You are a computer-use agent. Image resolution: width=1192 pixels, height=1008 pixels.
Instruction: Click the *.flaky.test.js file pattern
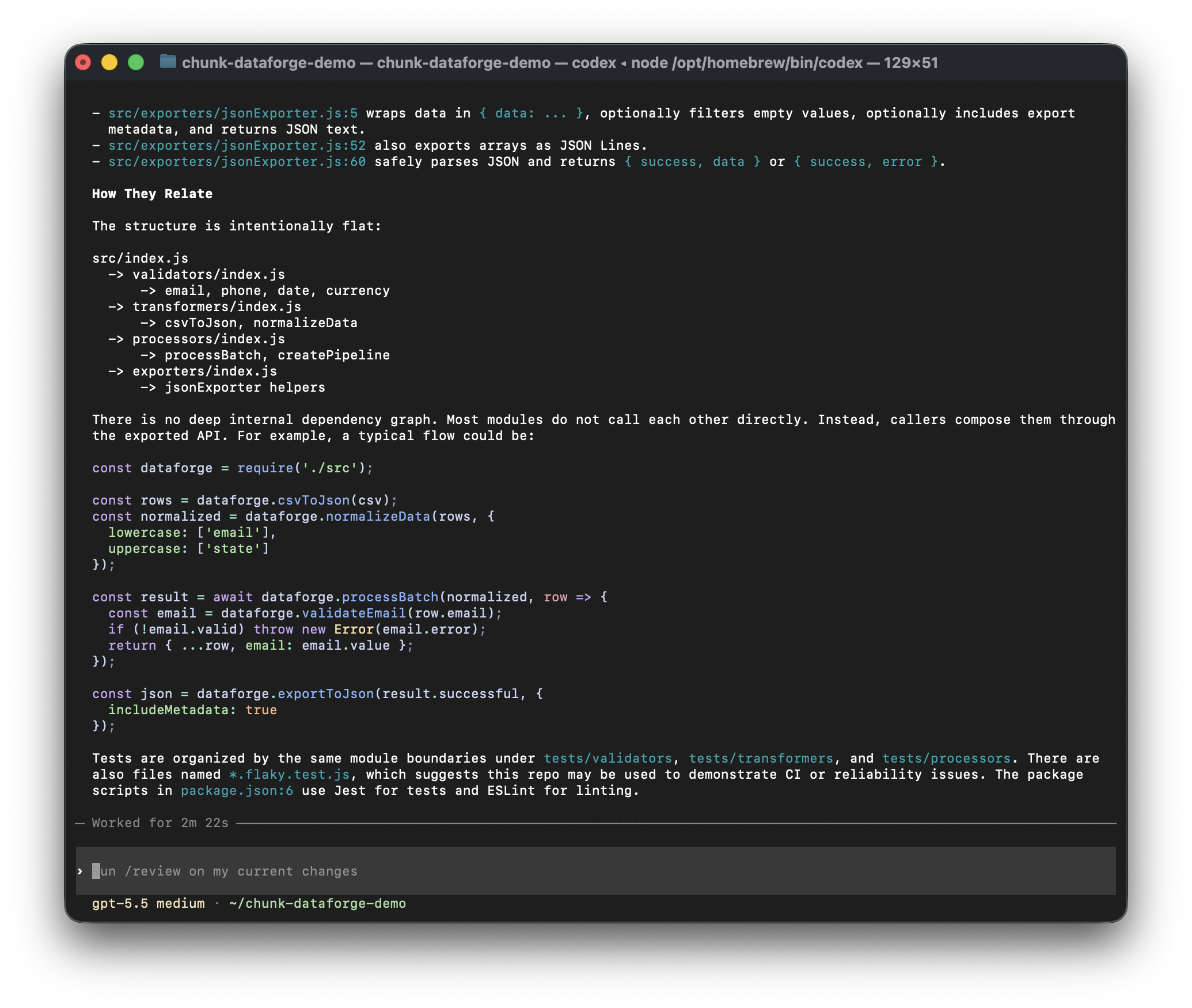click(x=290, y=774)
